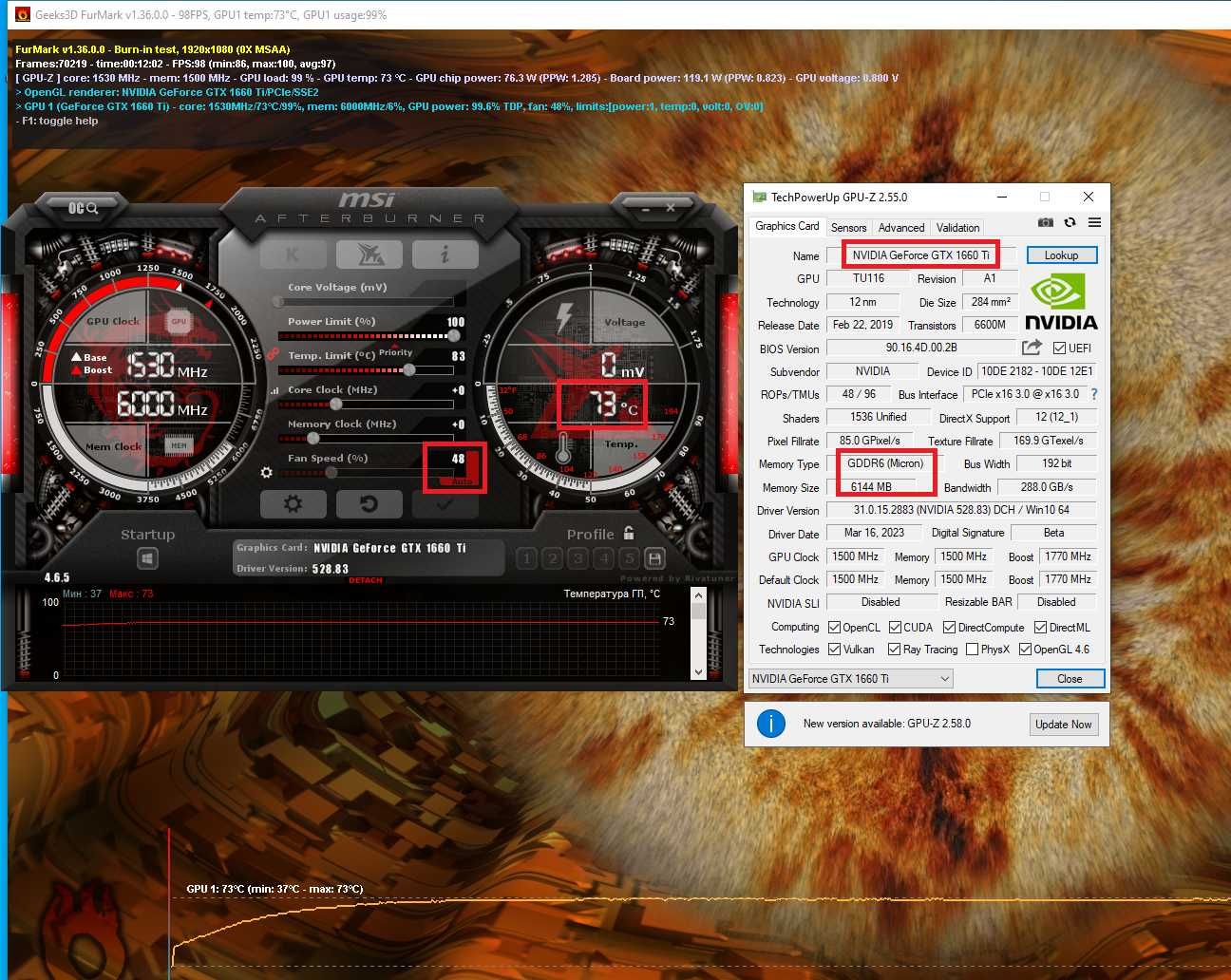
Task: Toggle the CUDA checkbox
Action: point(895,628)
